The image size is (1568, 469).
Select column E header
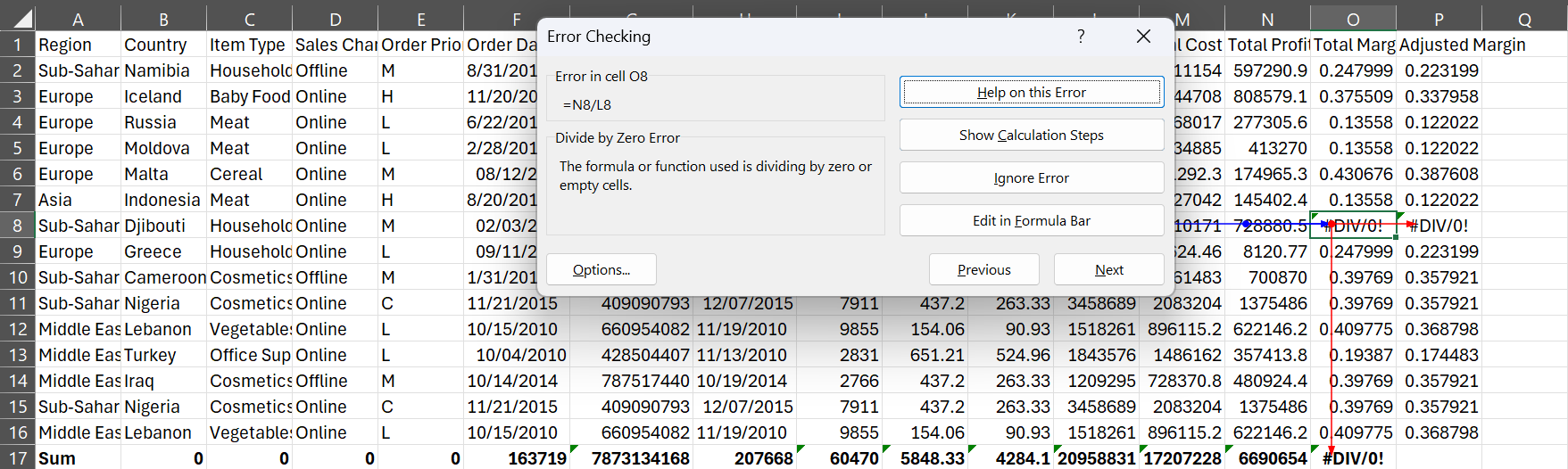(x=420, y=19)
